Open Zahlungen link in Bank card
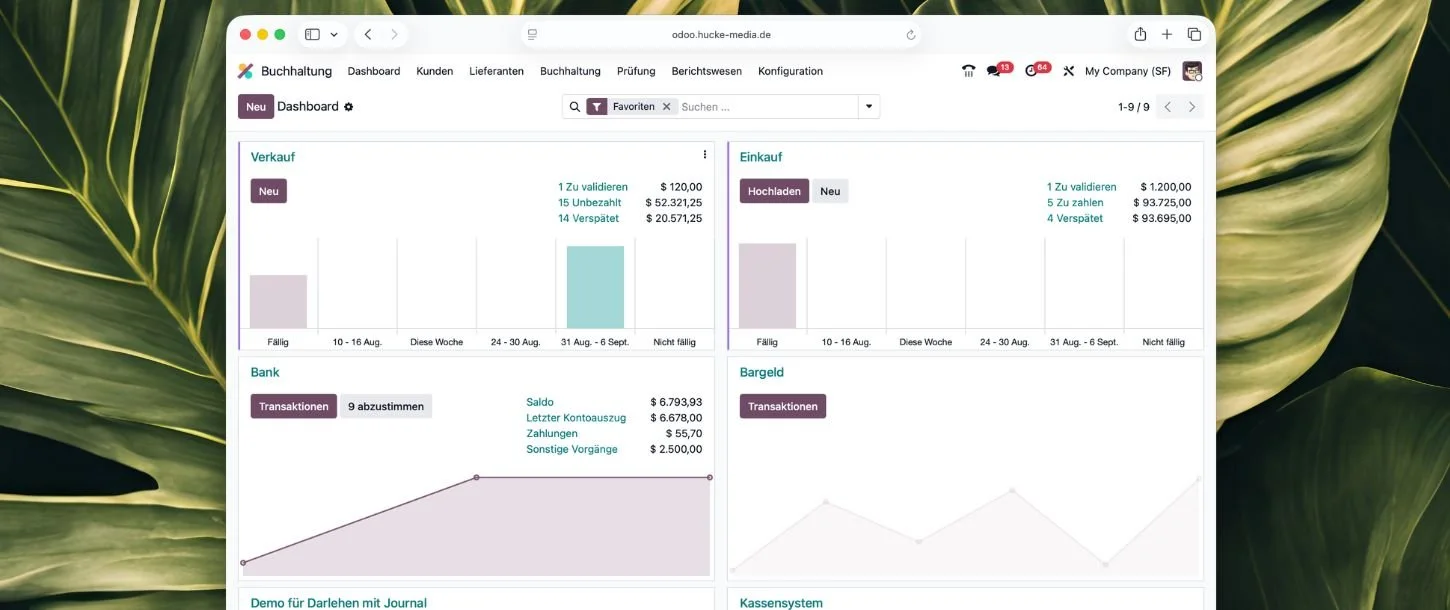This screenshot has width=1450, height=610. pyautogui.click(x=552, y=433)
